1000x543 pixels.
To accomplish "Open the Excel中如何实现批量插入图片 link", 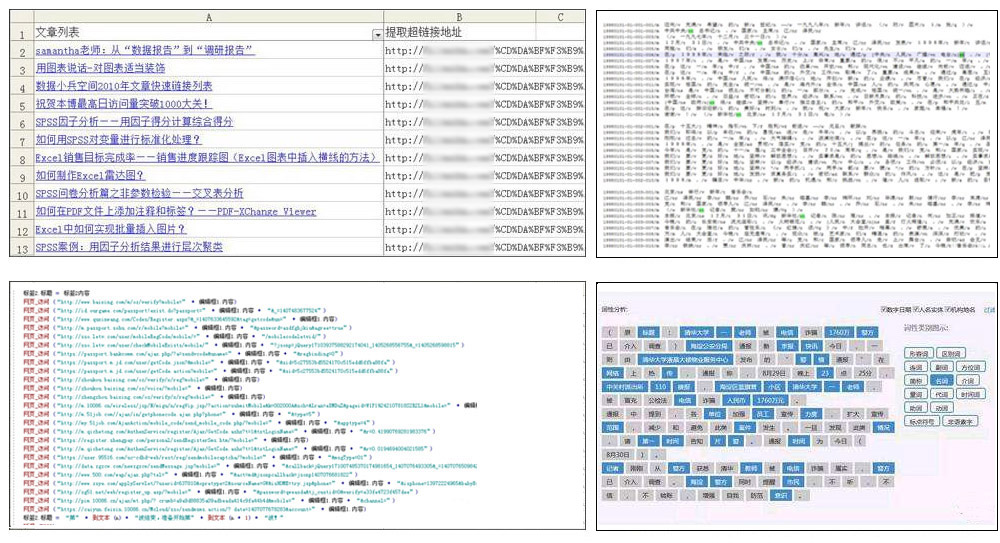I will click(110, 228).
